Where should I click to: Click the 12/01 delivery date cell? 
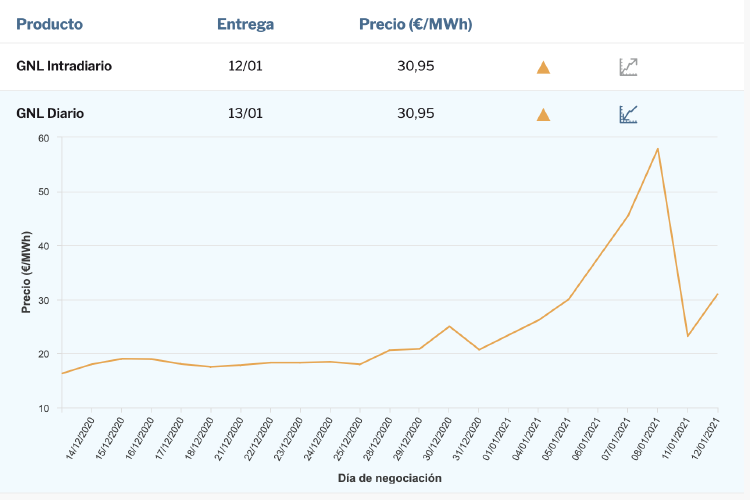(x=245, y=66)
